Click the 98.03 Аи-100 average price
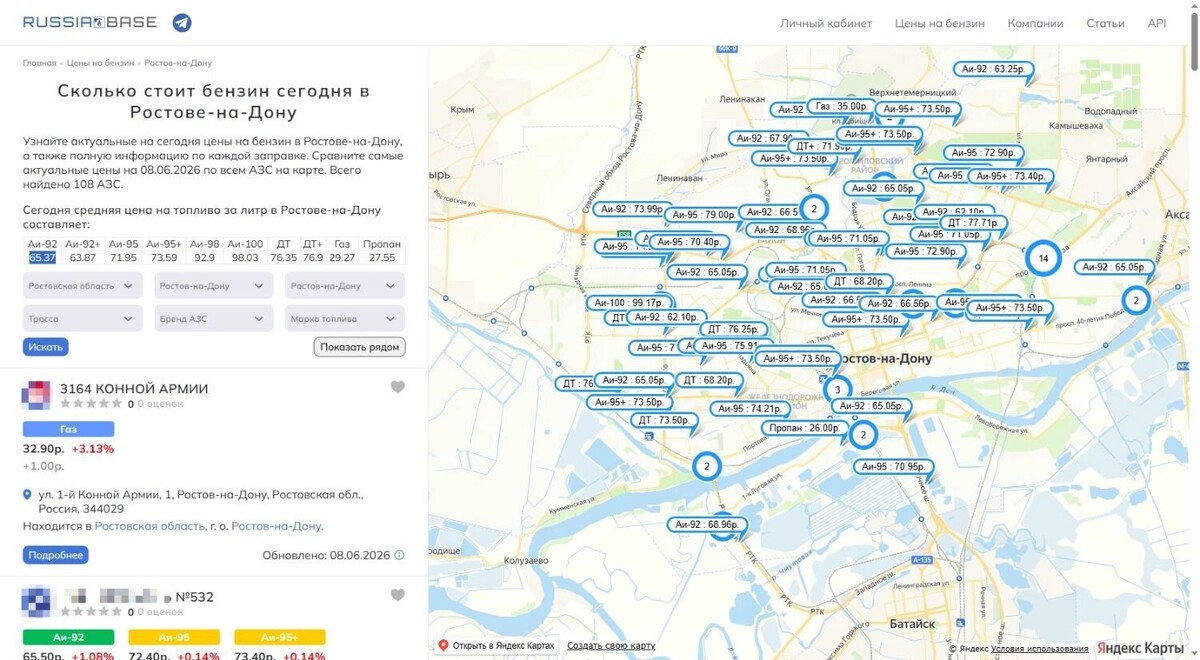1200x660 pixels. coord(245,258)
